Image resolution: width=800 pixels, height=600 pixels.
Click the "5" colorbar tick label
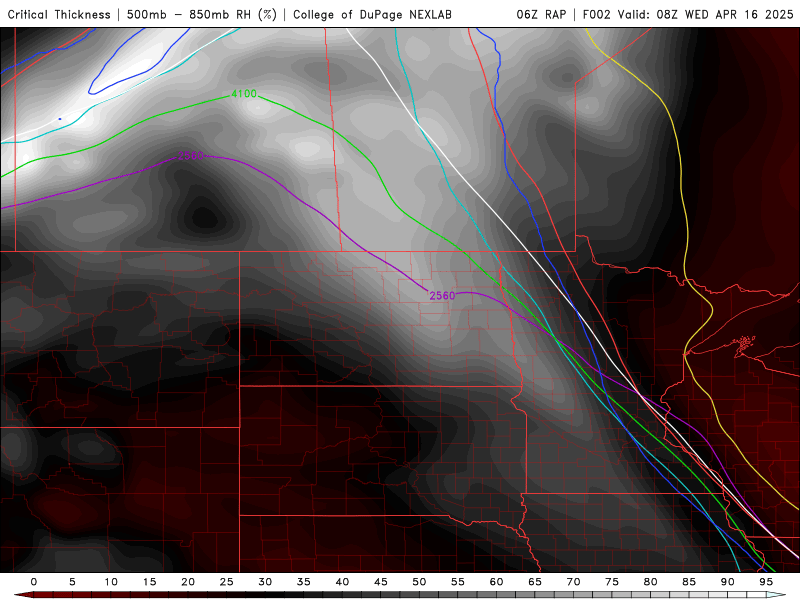pyautogui.click(x=72, y=582)
